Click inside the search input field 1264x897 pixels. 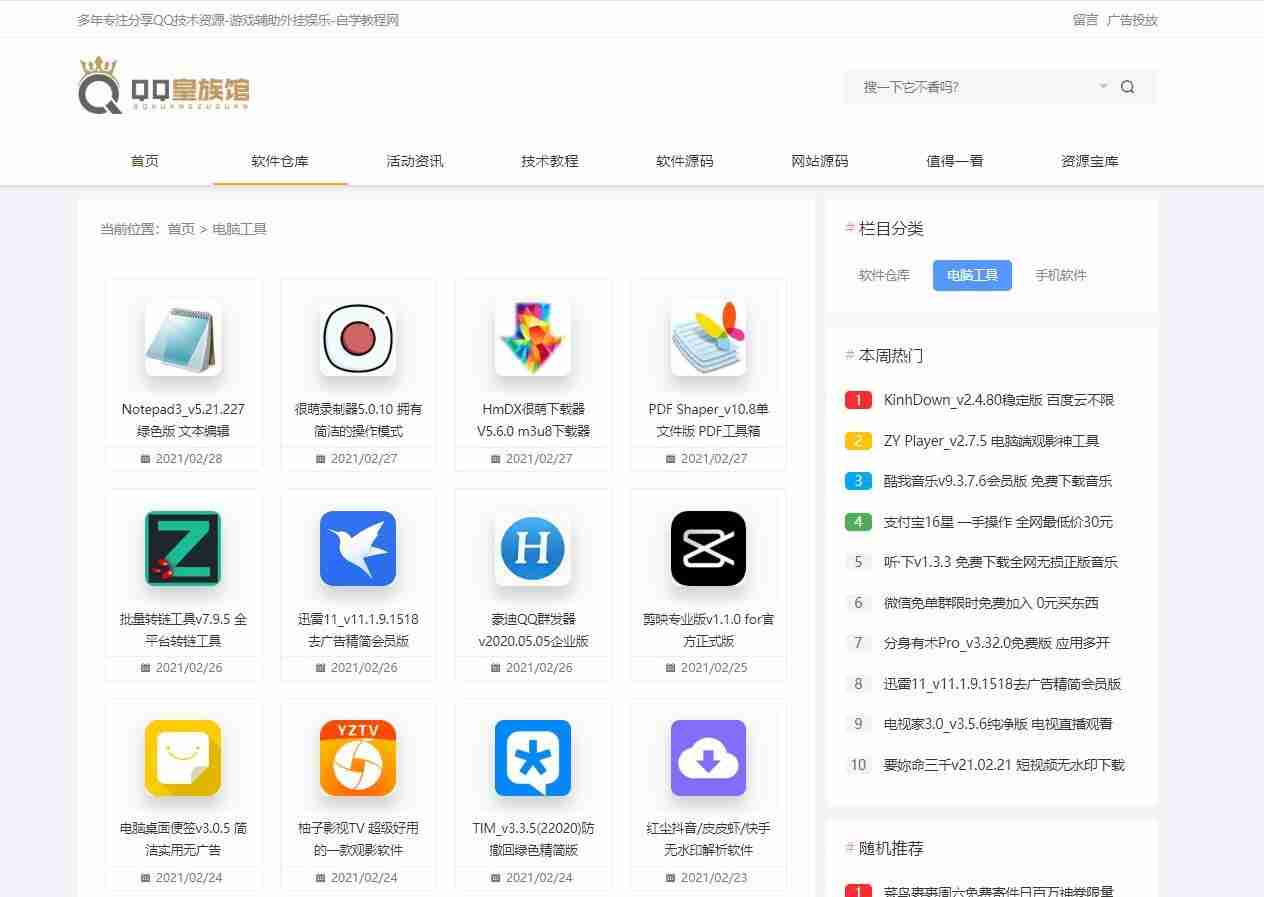(x=970, y=87)
